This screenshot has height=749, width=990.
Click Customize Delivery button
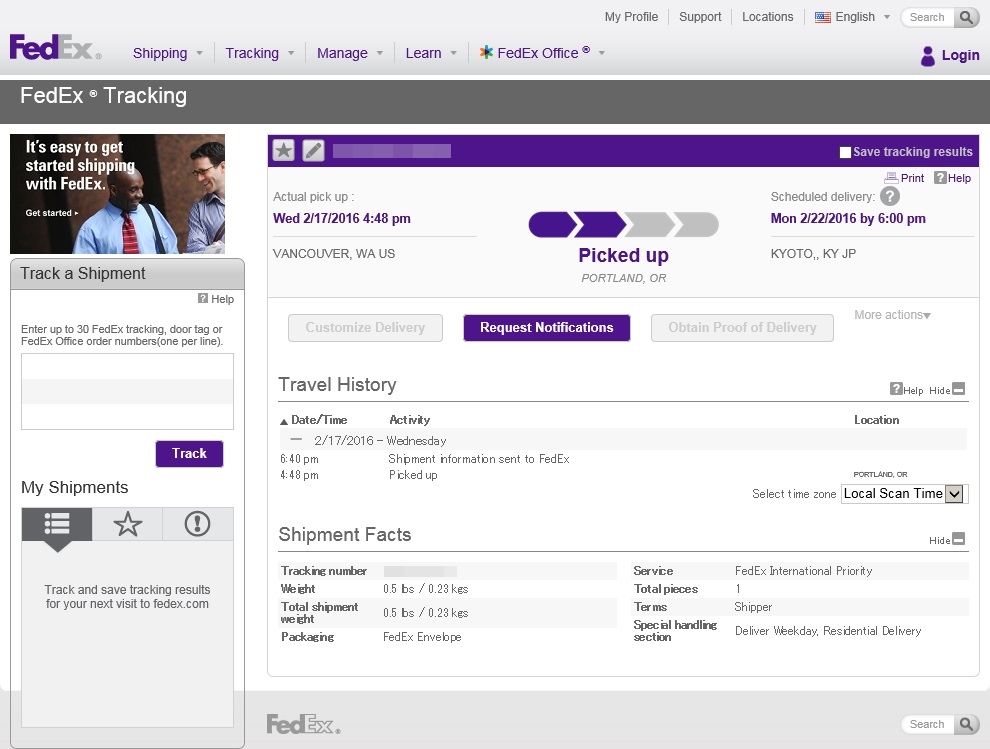[x=366, y=328]
